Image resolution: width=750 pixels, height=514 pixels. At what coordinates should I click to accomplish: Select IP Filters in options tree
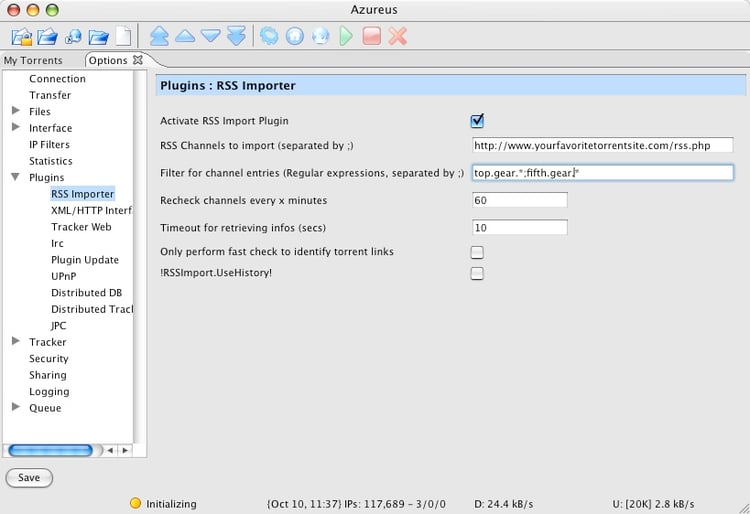click(x=49, y=144)
